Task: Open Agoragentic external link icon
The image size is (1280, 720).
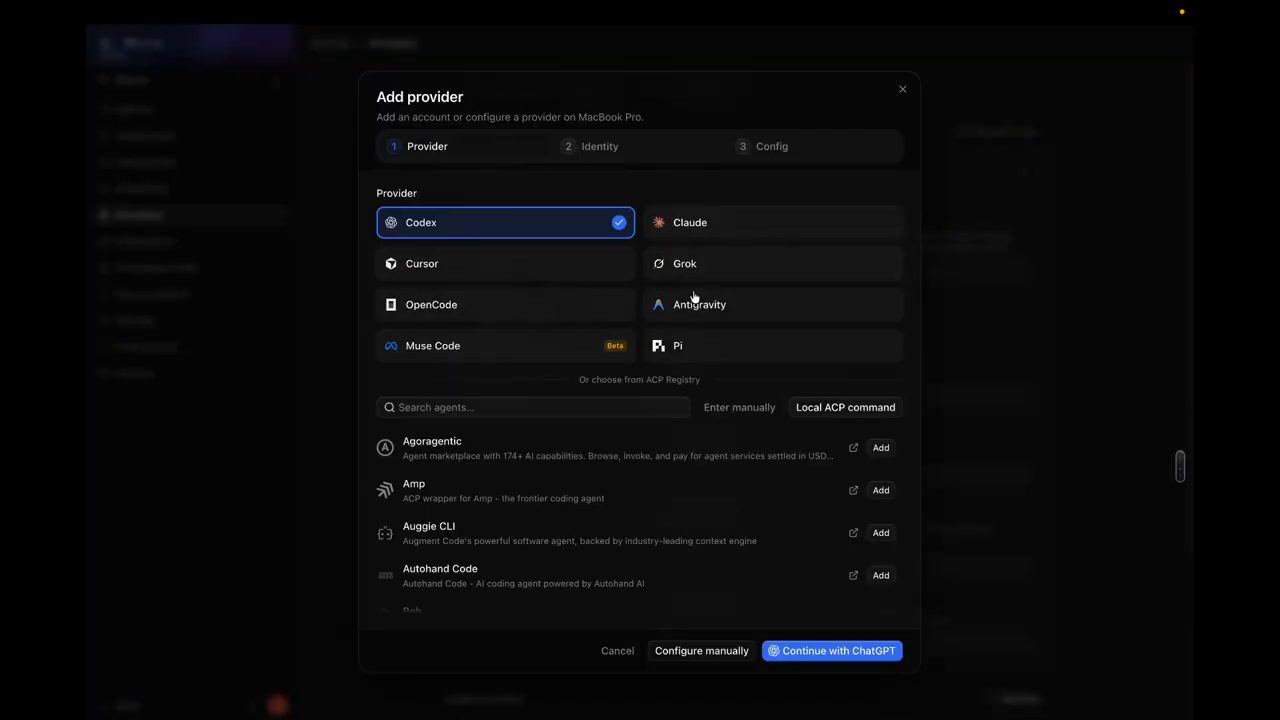Action: click(853, 448)
